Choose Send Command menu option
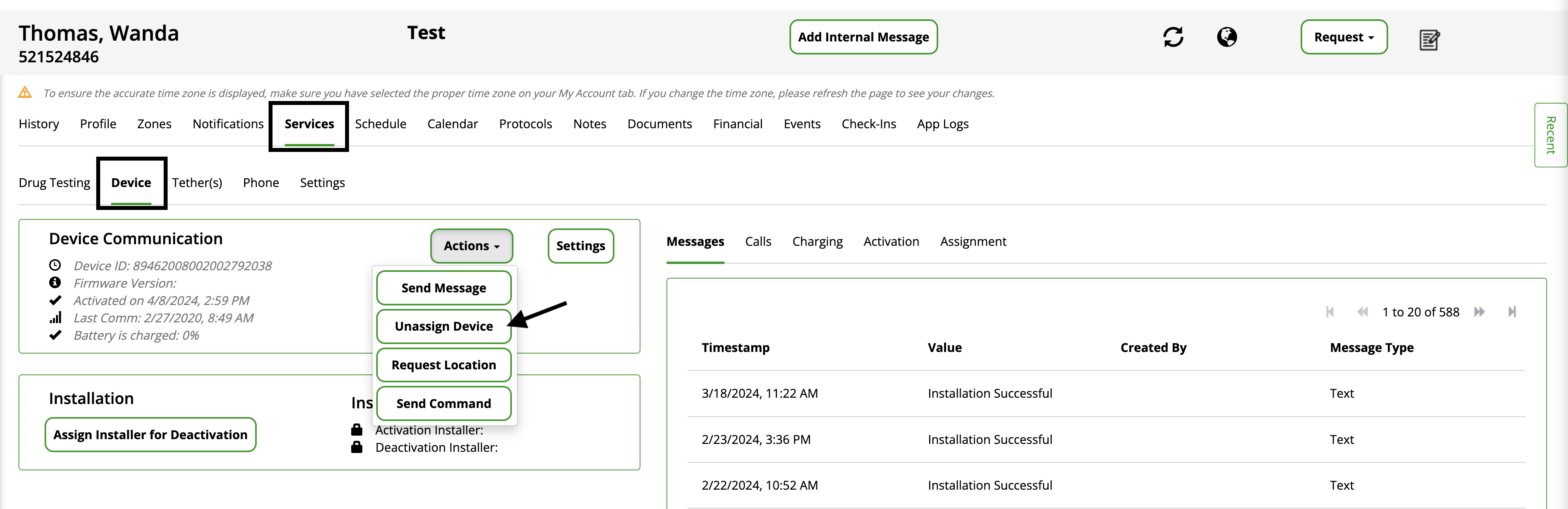1568x509 pixels. 443,404
